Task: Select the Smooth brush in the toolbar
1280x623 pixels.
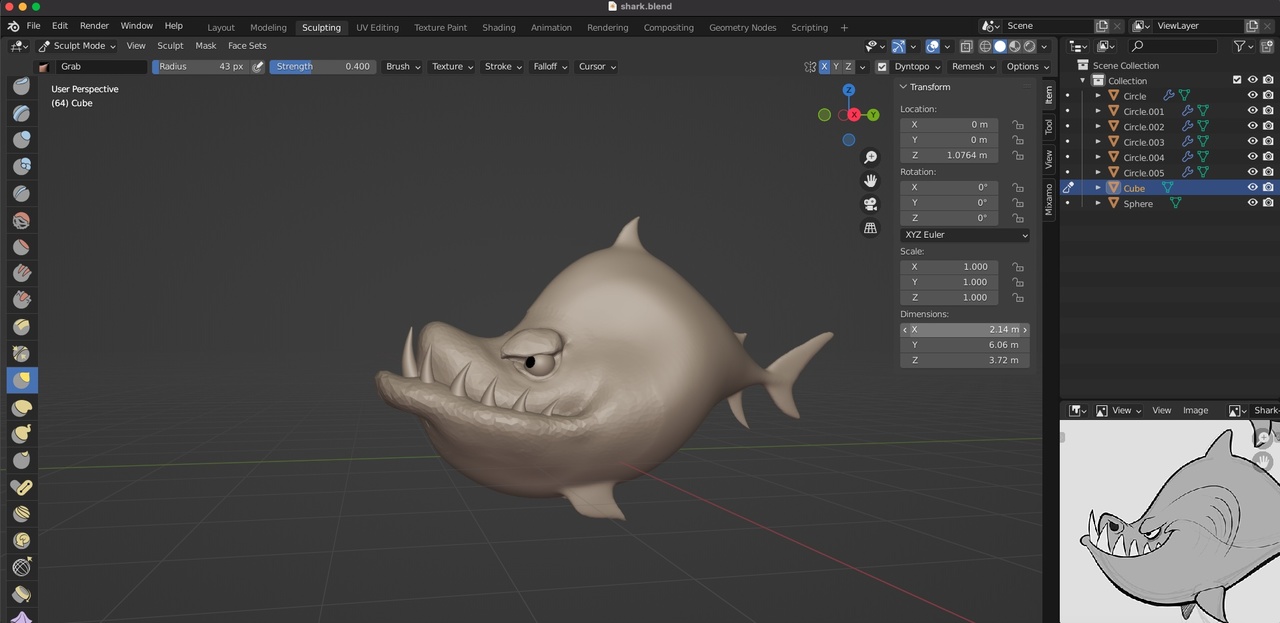Action: pos(21,326)
